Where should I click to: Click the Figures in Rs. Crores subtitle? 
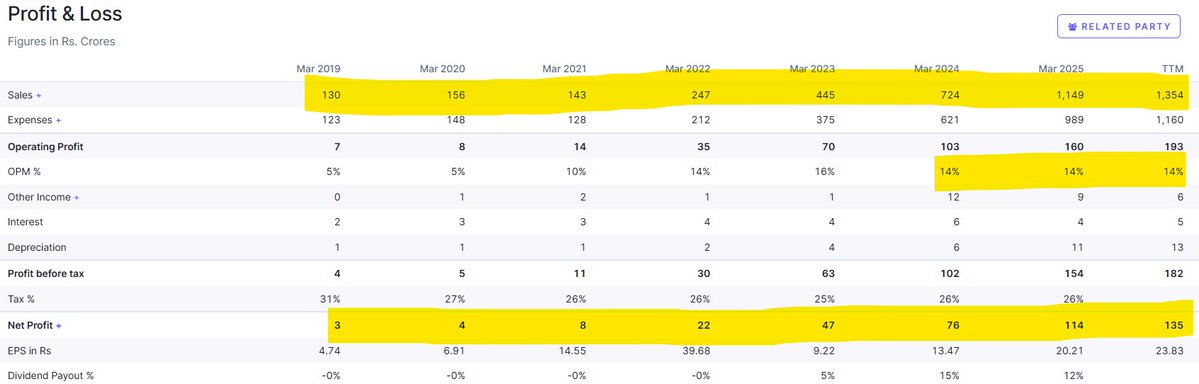[x=62, y=41]
